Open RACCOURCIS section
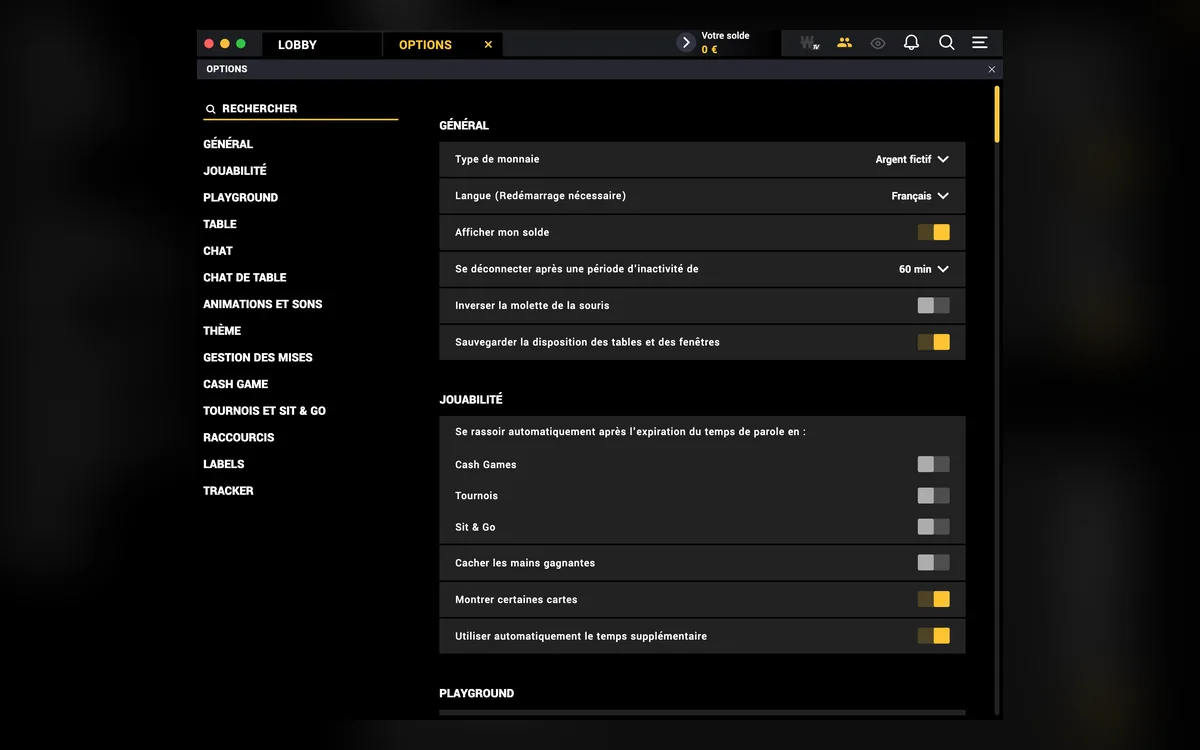Viewport: 1200px width, 750px height. [239, 438]
